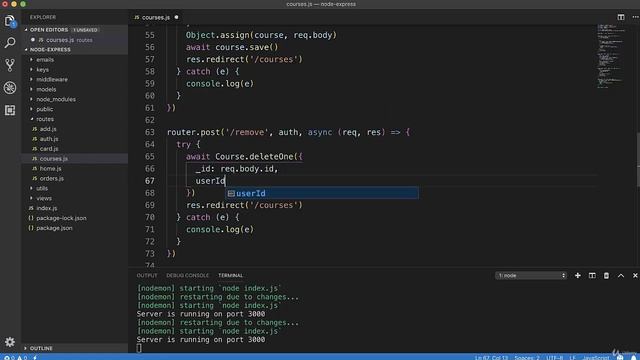The image size is (640, 360).
Task: Expand the views folder
Action: [x=44, y=198]
